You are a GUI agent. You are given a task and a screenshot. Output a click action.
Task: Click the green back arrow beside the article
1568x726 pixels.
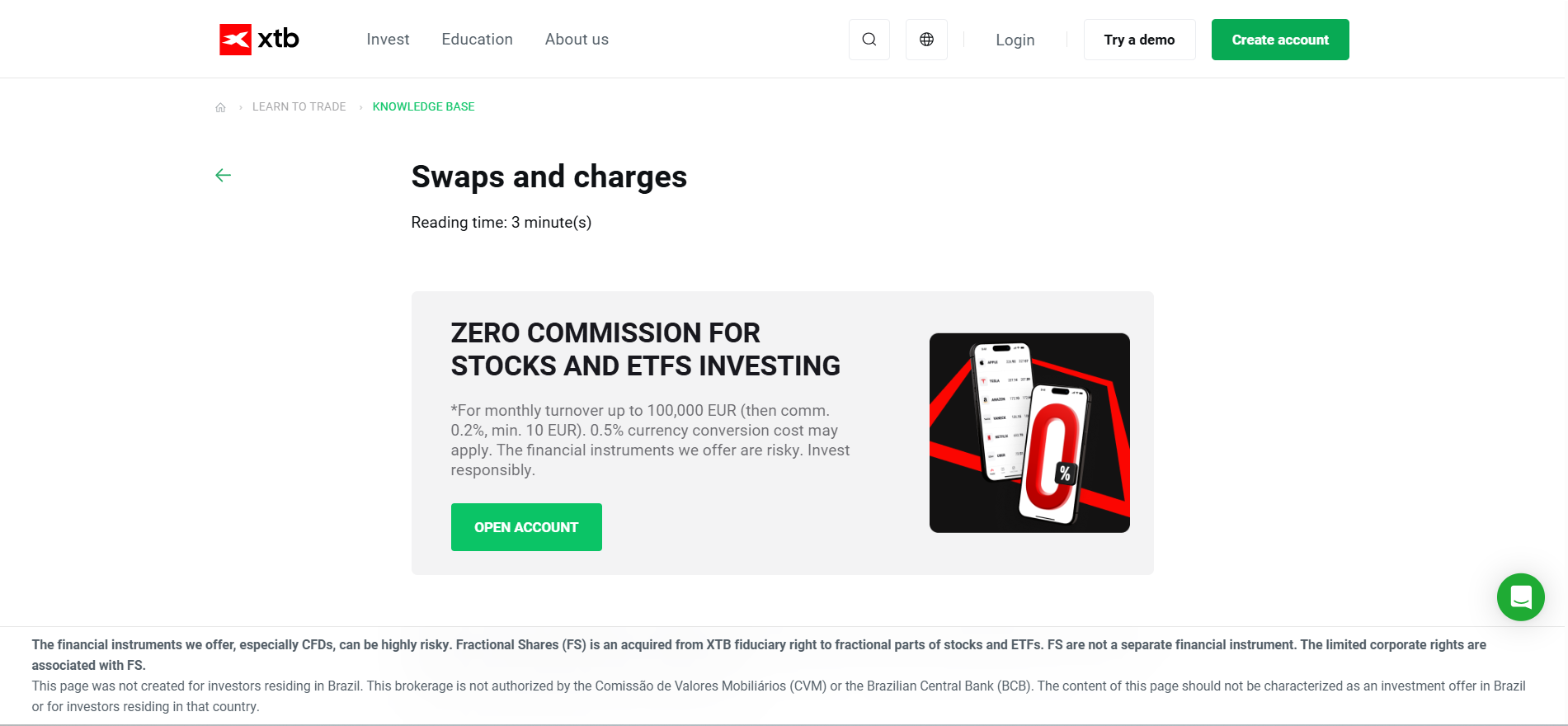(222, 175)
